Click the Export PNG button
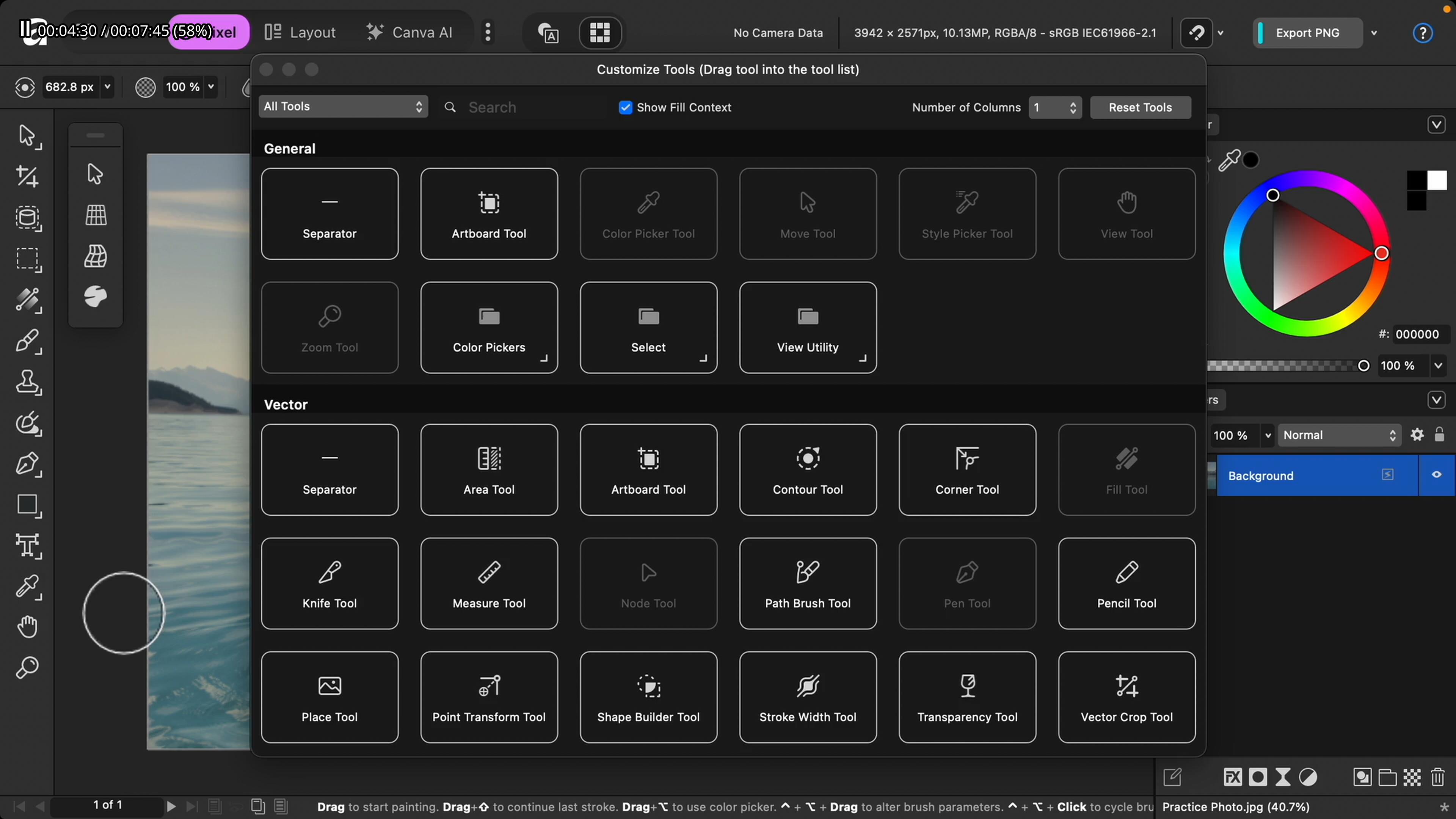Image resolution: width=1456 pixels, height=819 pixels. pyautogui.click(x=1307, y=33)
